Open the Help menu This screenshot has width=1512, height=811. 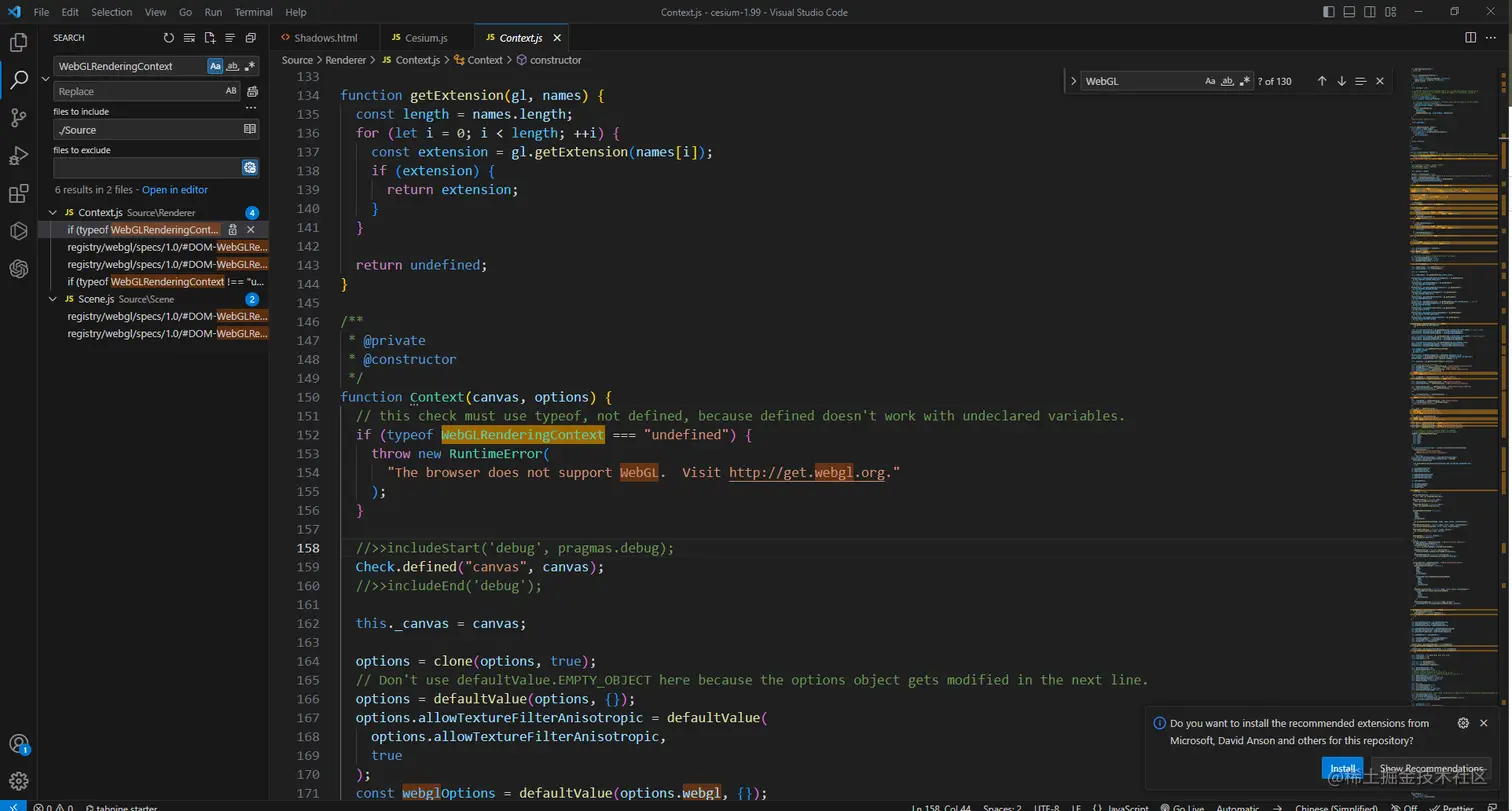[295, 12]
